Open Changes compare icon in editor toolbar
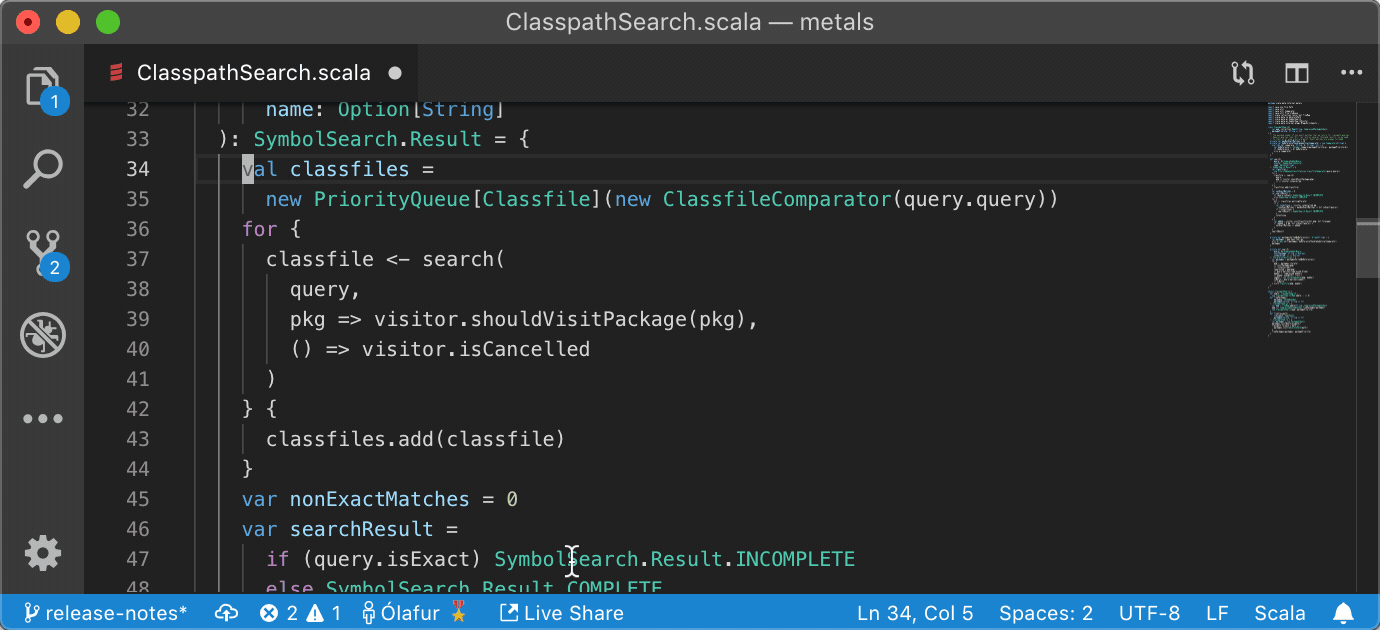The width and height of the screenshot is (1380, 630). [1243, 73]
